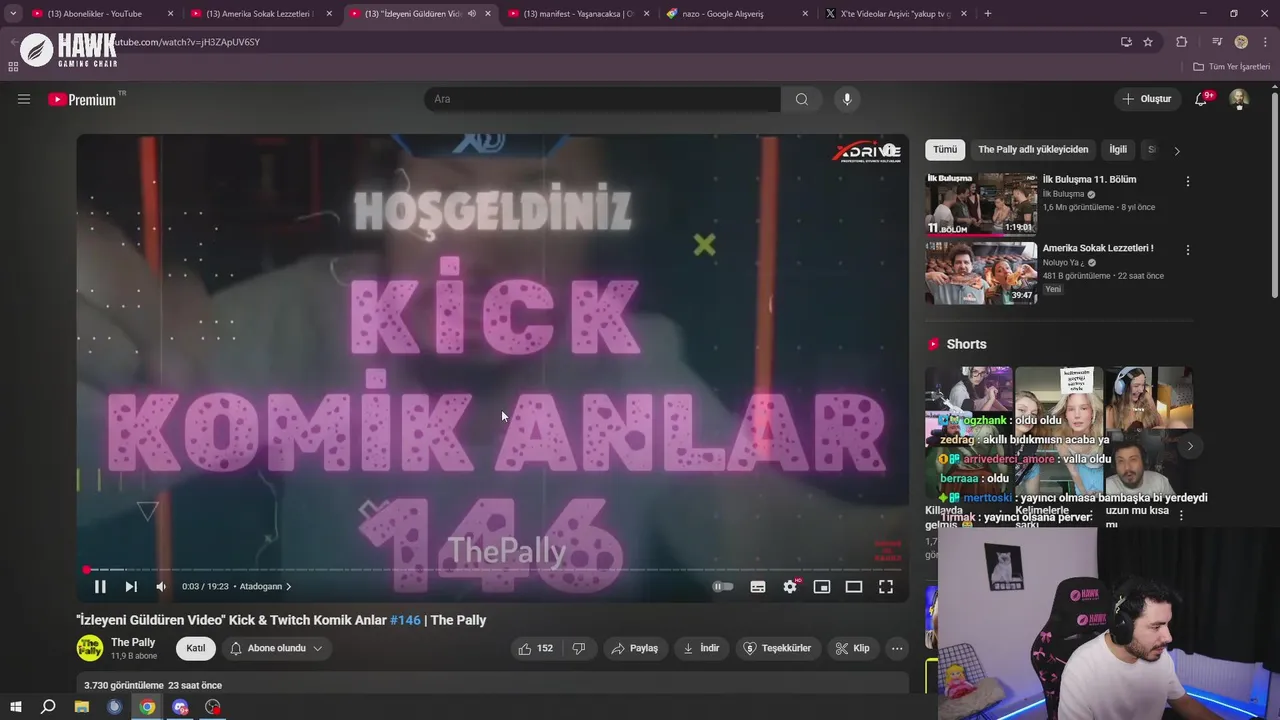
Task: Toggle theater mode
Action: coord(854,587)
